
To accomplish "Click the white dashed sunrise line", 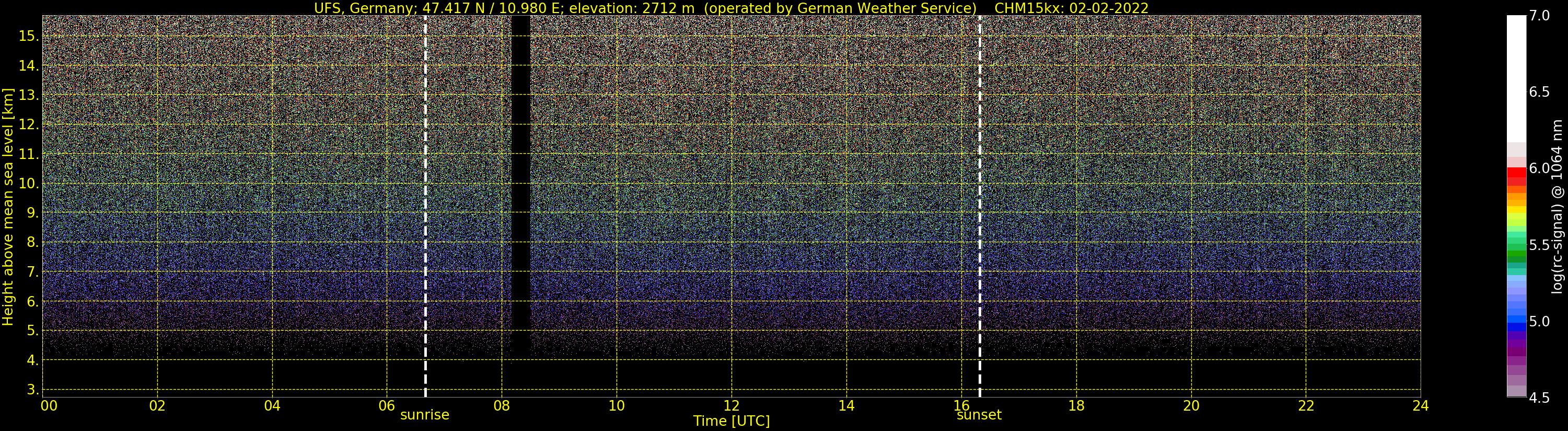I will [x=425, y=206].
